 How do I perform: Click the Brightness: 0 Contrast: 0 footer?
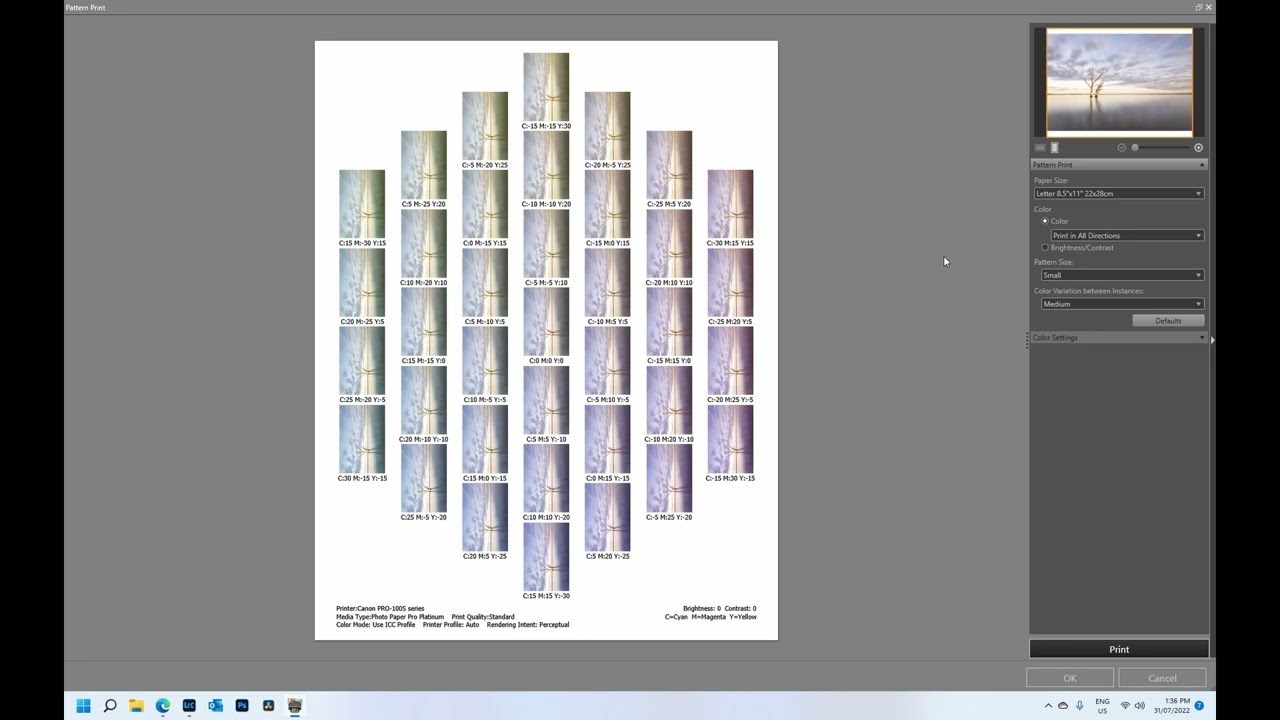[719, 609]
